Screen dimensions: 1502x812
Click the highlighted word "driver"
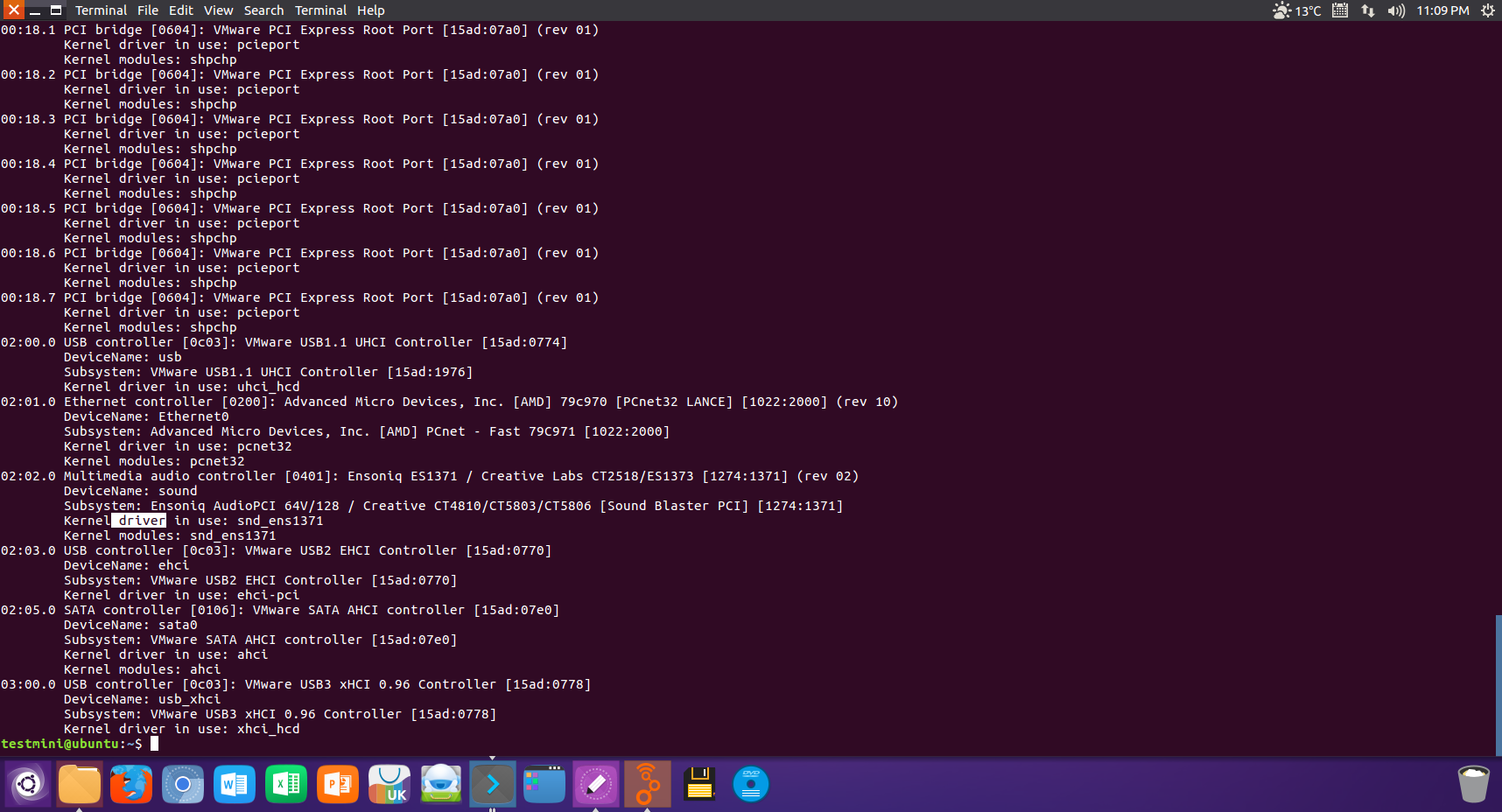click(139, 521)
